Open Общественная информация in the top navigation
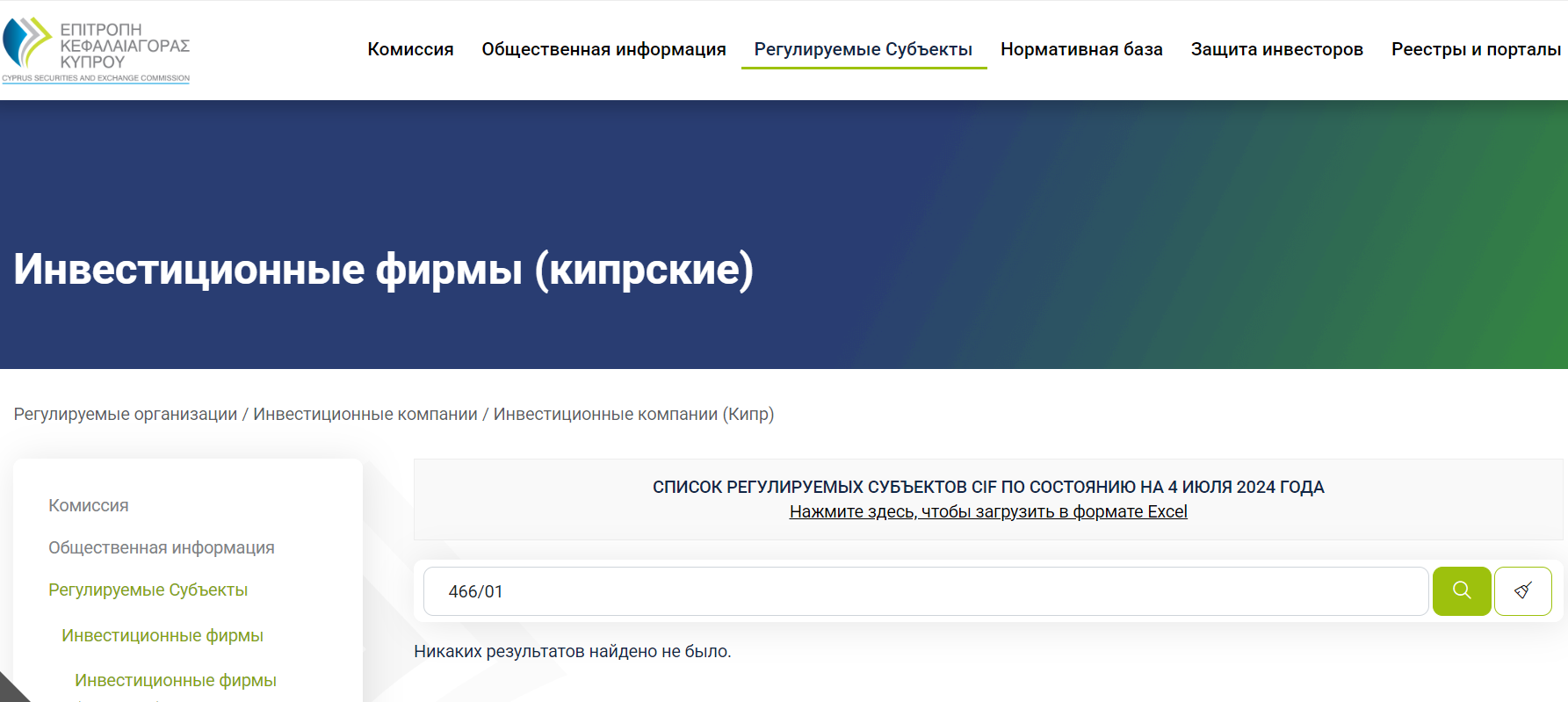Image resolution: width=1568 pixels, height=702 pixels. point(603,49)
